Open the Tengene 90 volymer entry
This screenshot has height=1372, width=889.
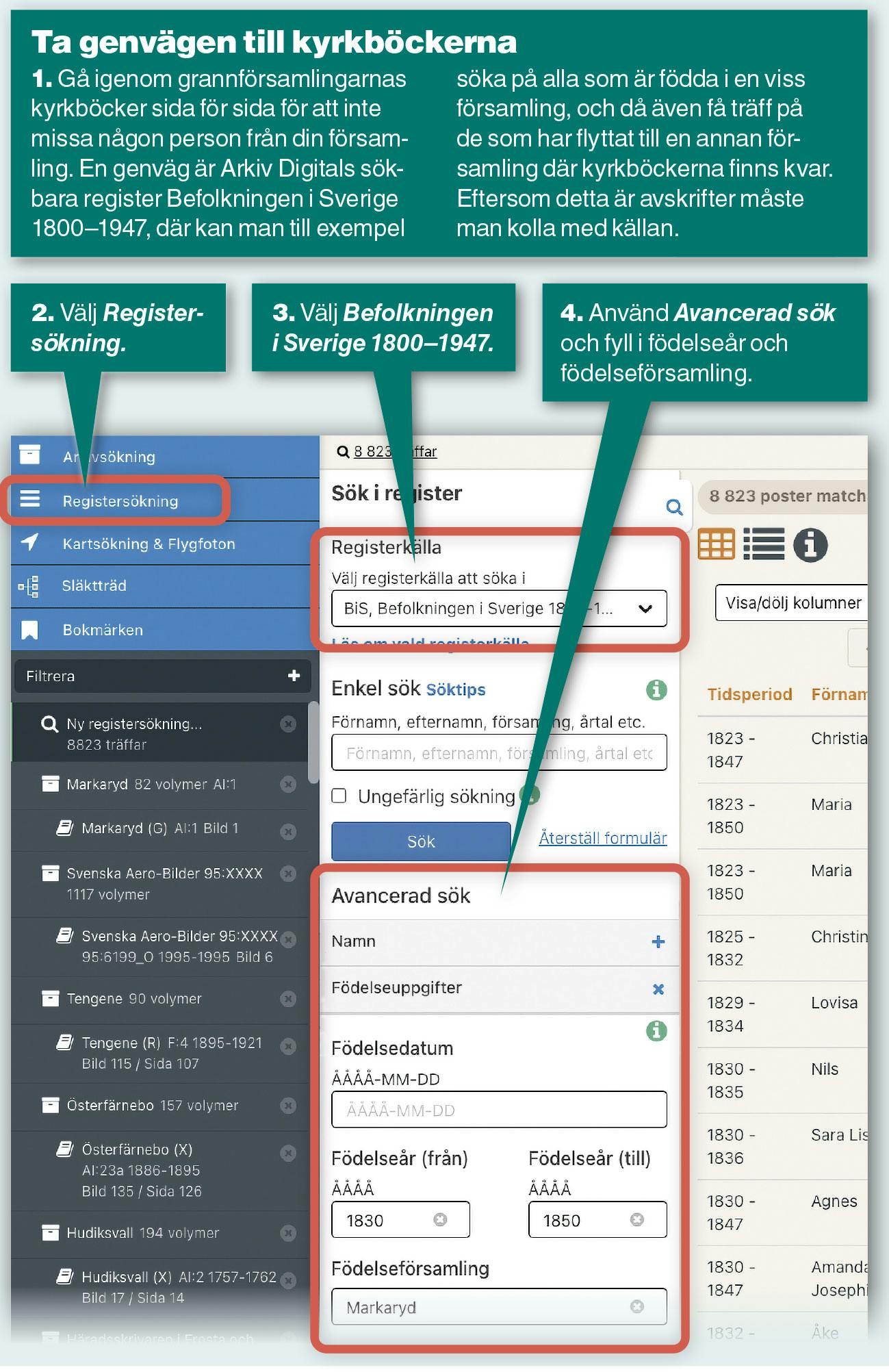[160, 1000]
